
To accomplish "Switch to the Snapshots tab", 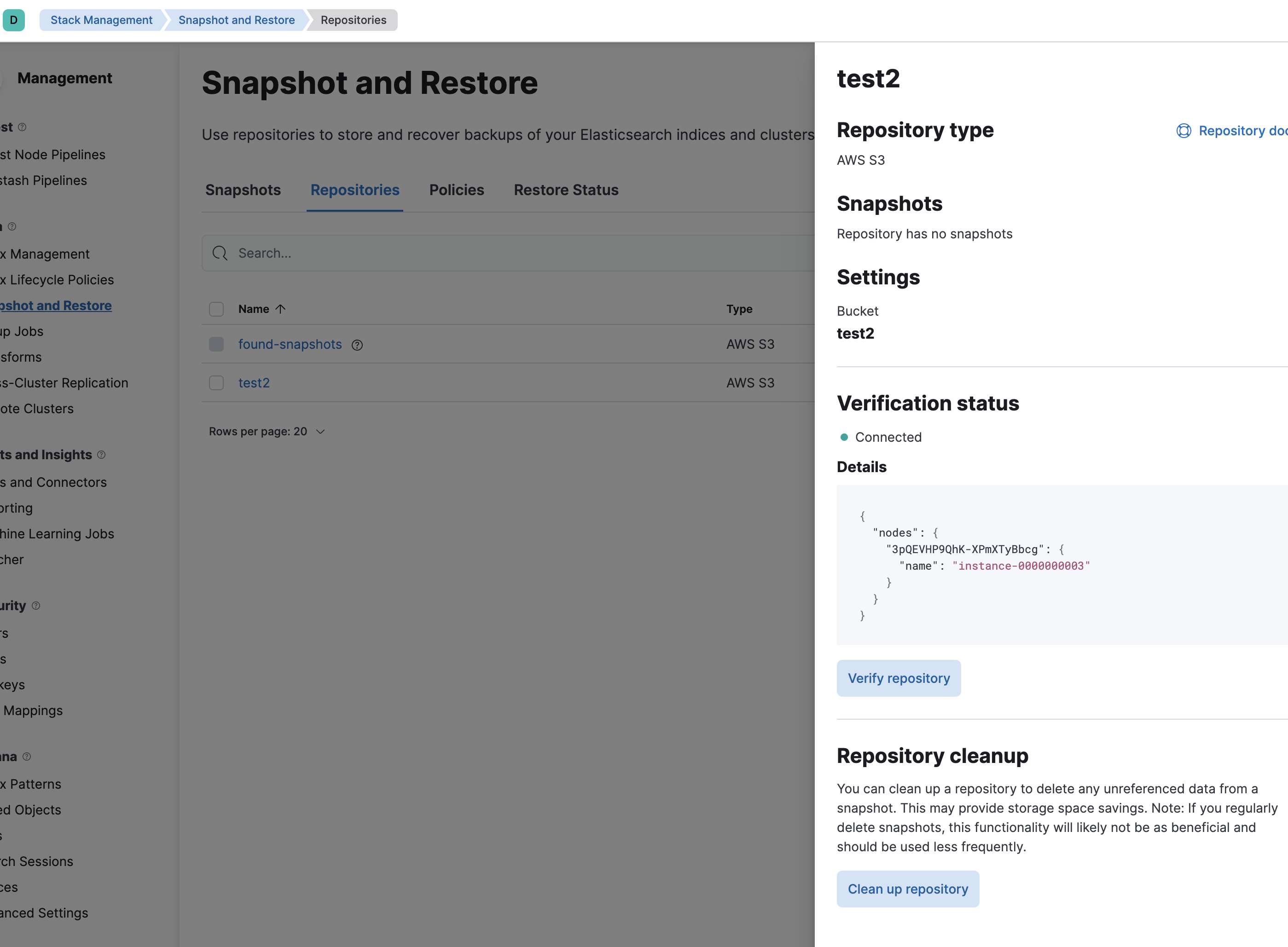I will tap(243, 191).
